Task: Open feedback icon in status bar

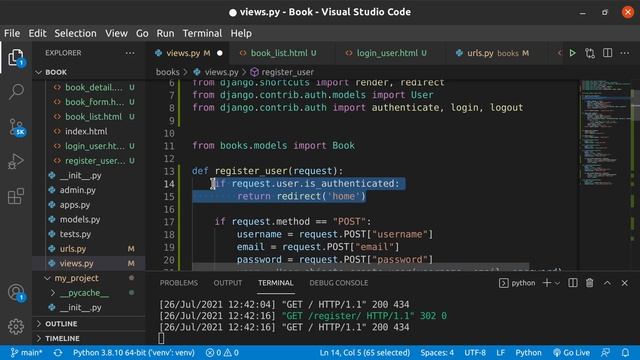Action: (x=606, y=353)
